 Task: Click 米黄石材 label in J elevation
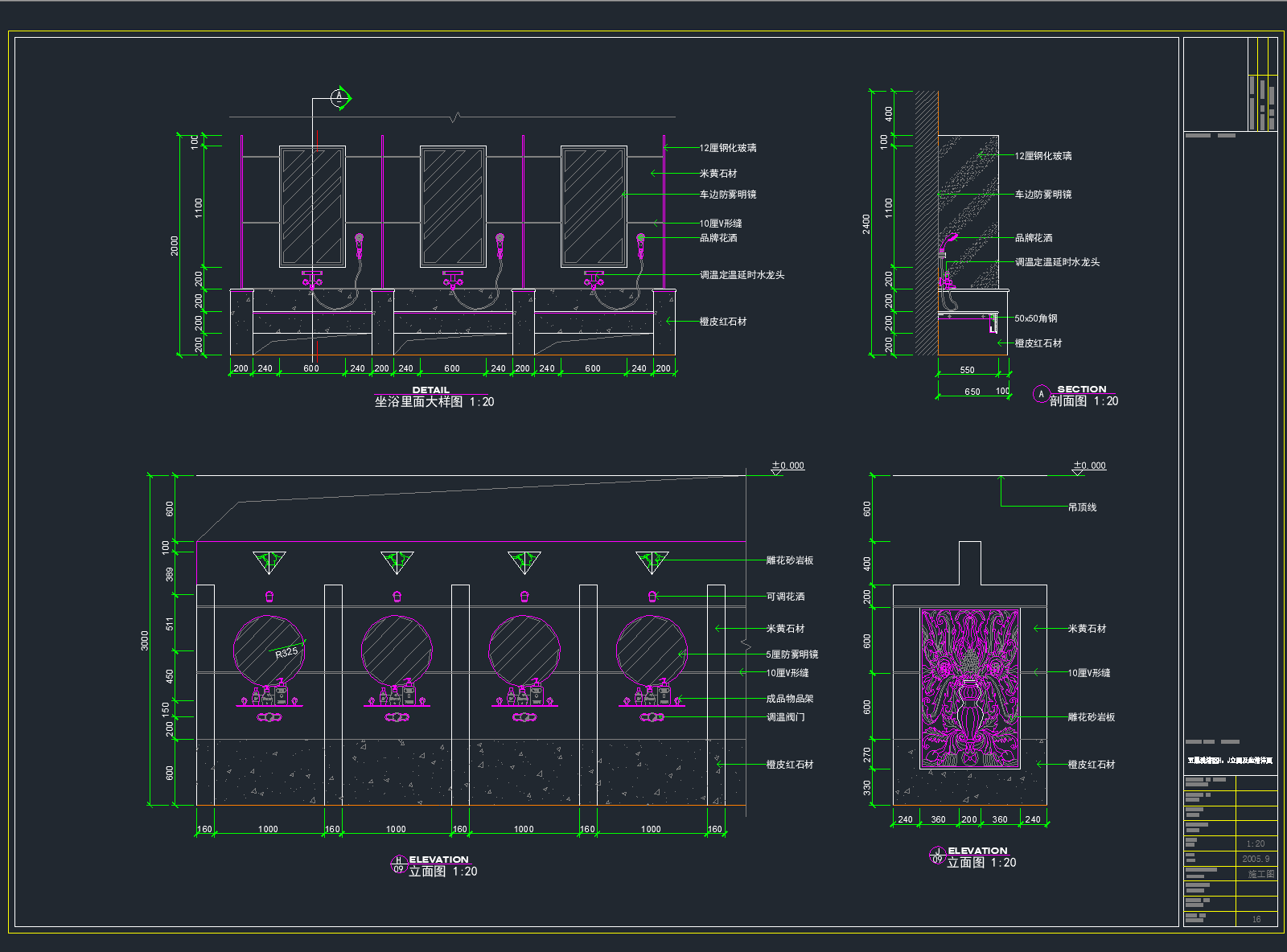pyautogui.click(x=1087, y=629)
